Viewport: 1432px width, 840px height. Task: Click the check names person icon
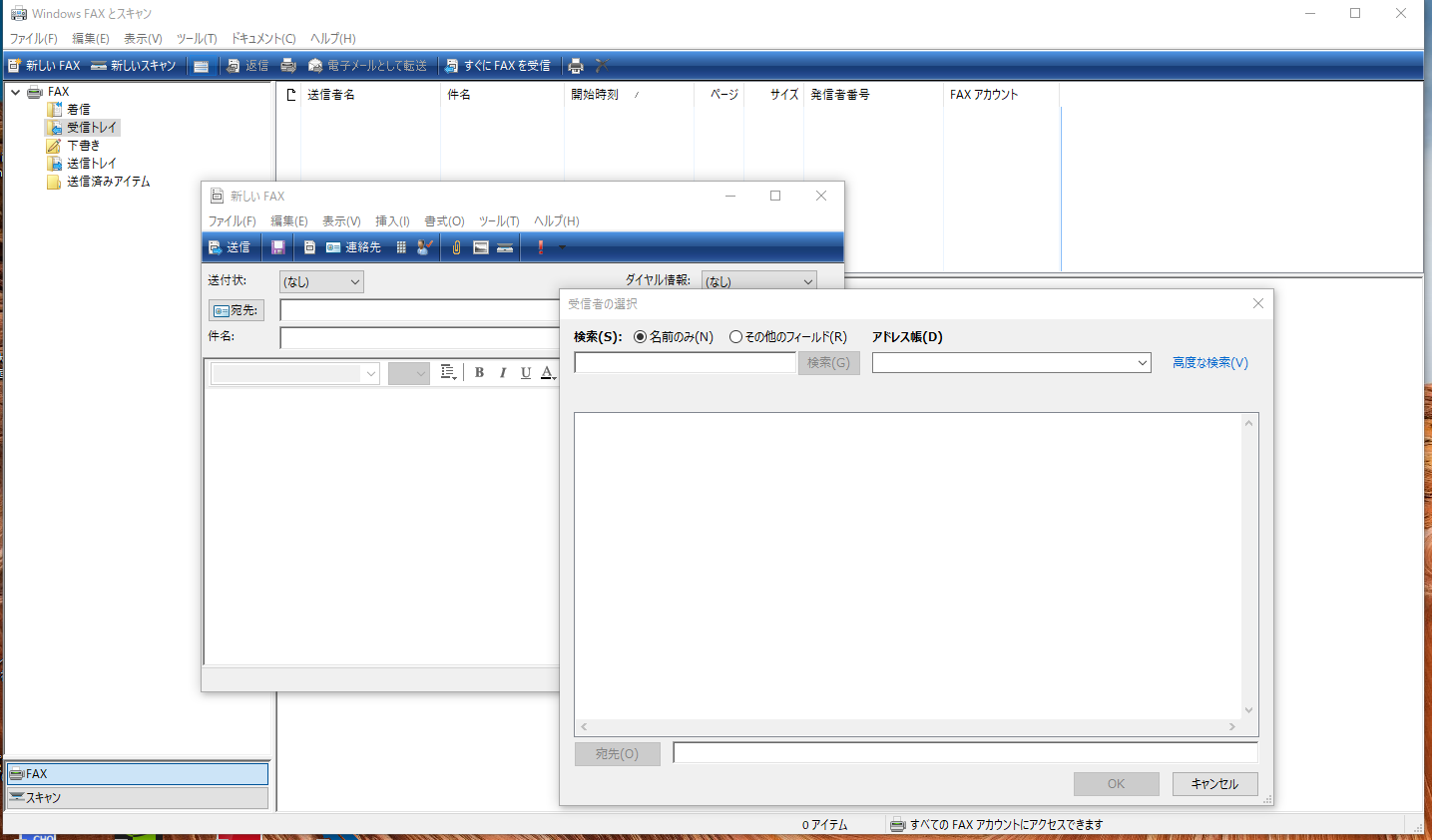(x=425, y=247)
